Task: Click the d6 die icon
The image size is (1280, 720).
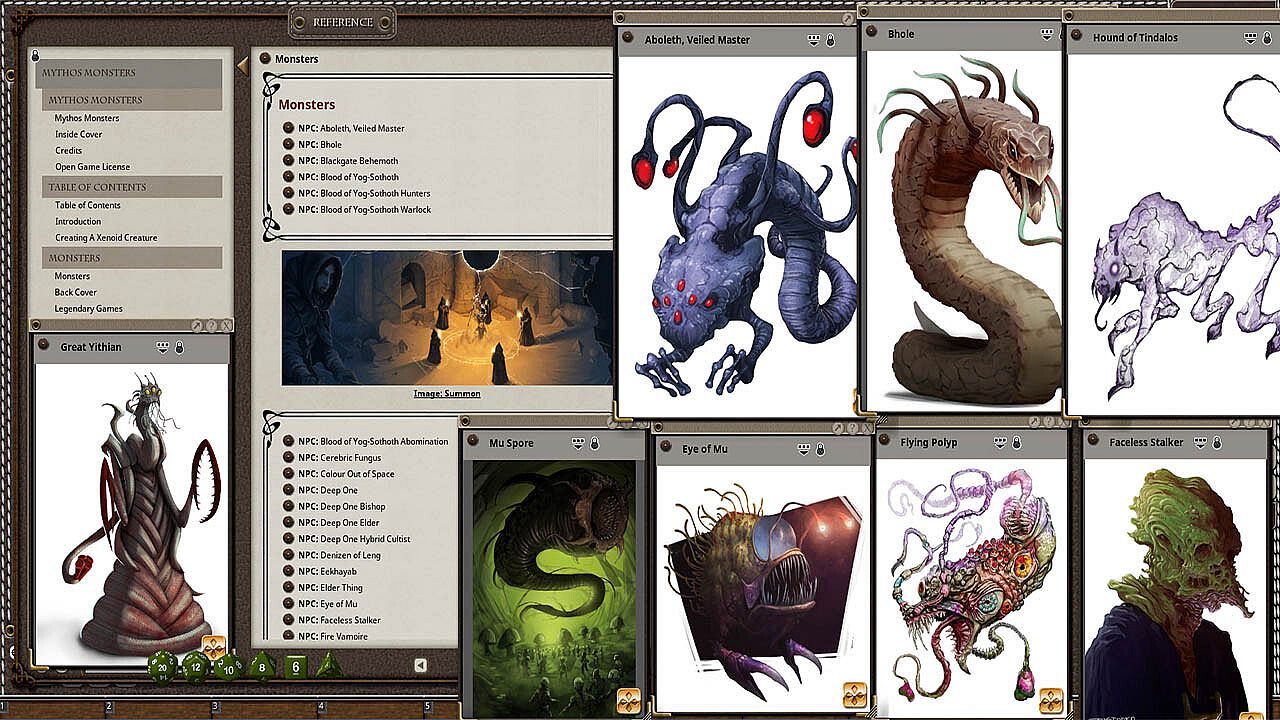Action: pyautogui.click(x=296, y=666)
